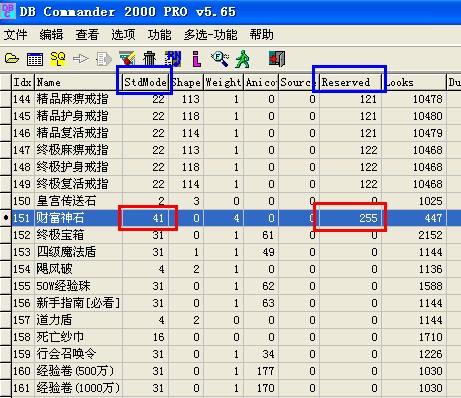Select the name cell 飓风破

[78, 269]
